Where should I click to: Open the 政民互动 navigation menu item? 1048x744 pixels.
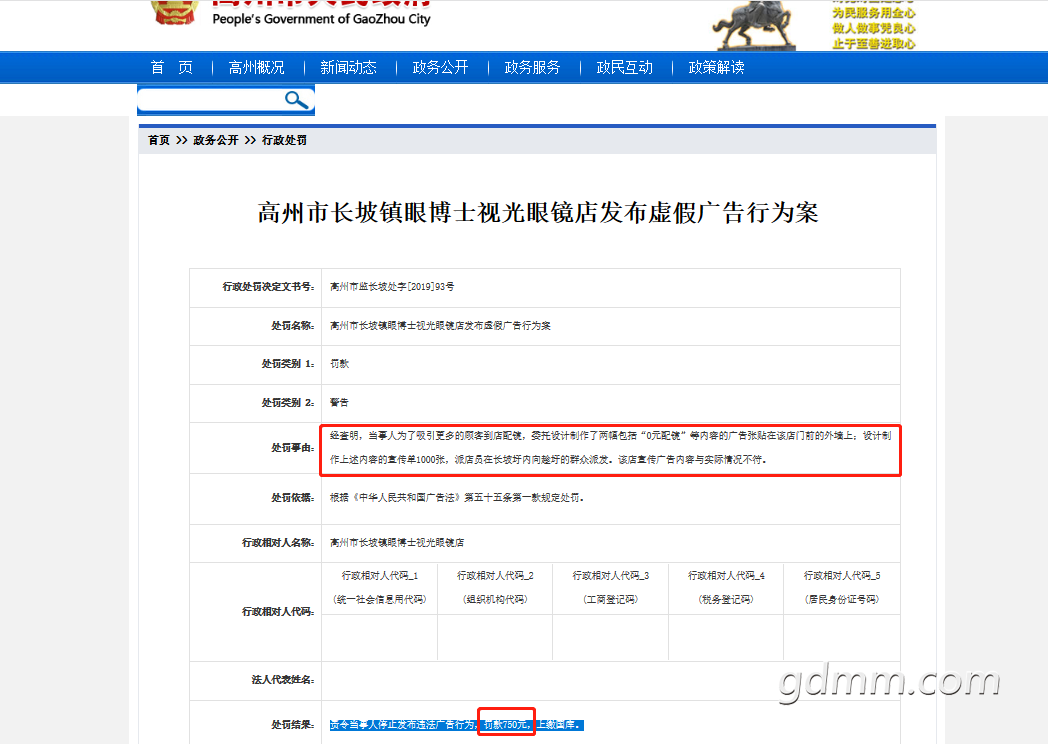click(624, 68)
